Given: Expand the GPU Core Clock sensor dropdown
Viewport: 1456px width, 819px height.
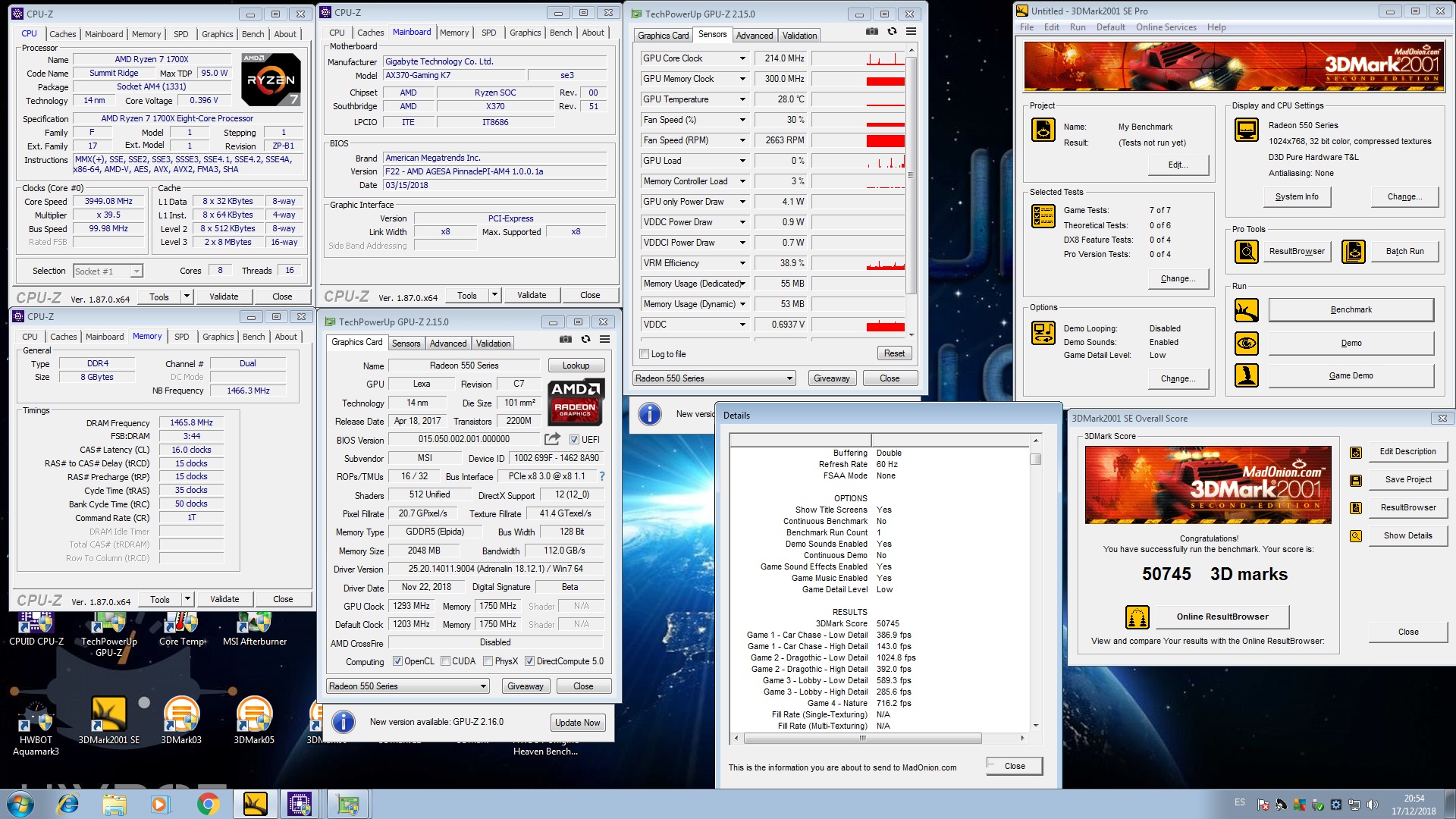Looking at the screenshot, I should 742,58.
